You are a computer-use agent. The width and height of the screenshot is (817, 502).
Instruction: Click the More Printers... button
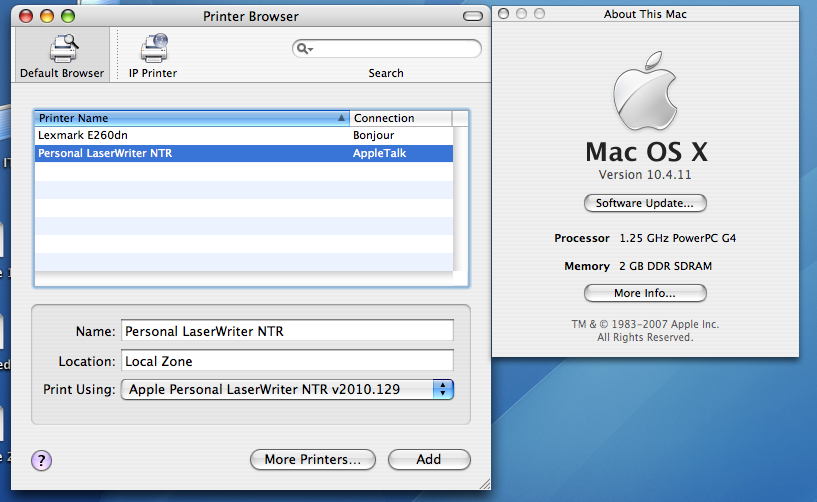pyautogui.click(x=313, y=459)
